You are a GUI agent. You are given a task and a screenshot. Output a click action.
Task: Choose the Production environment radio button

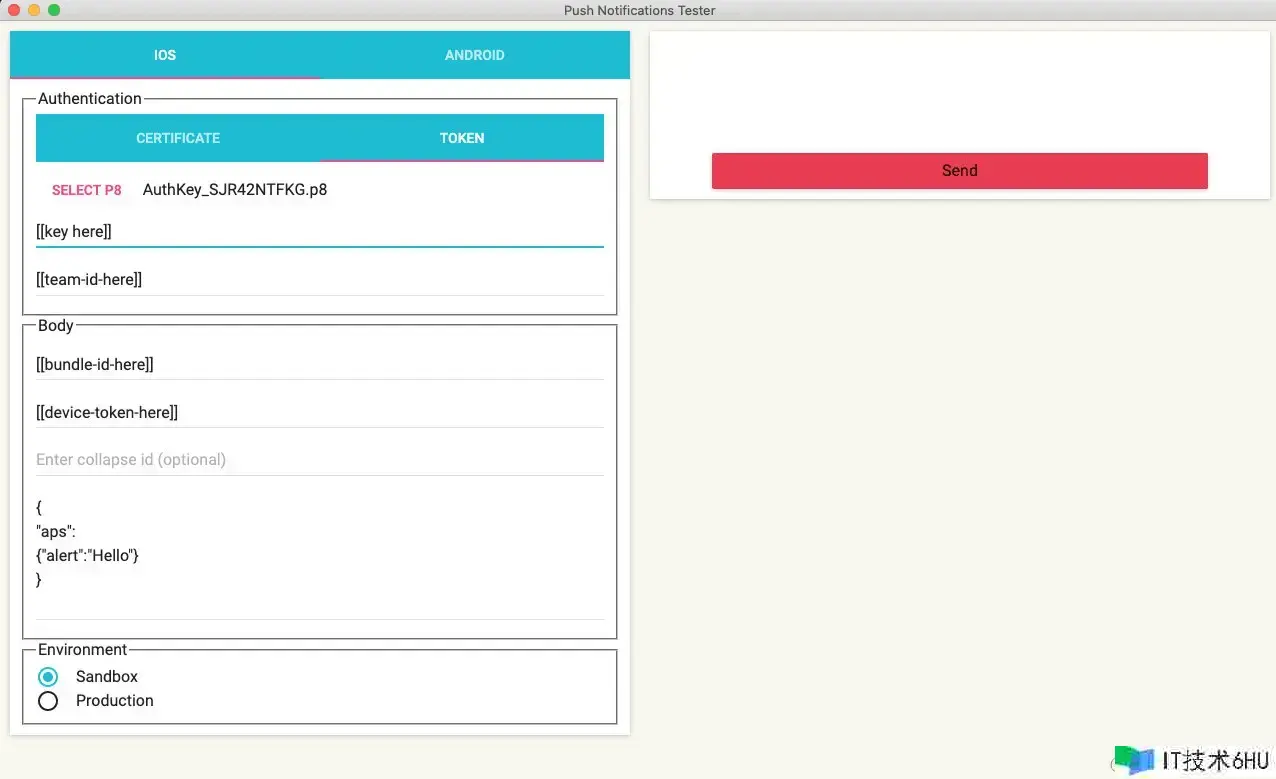coord(48,701)
